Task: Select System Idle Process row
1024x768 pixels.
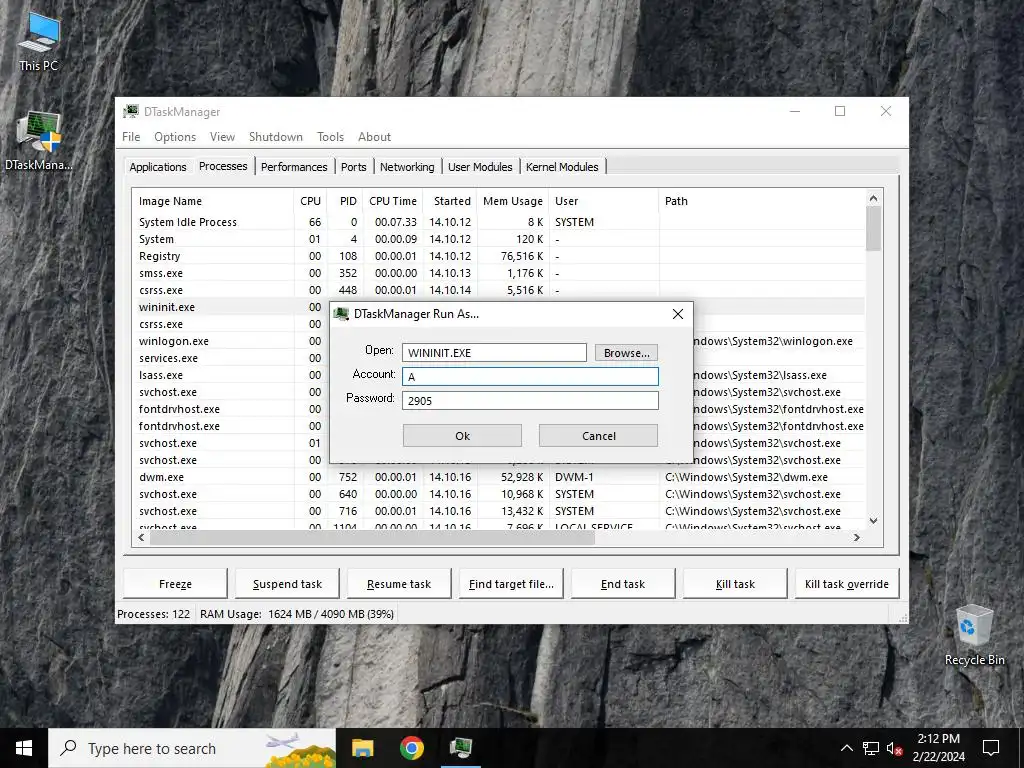Action: [499, 222]
